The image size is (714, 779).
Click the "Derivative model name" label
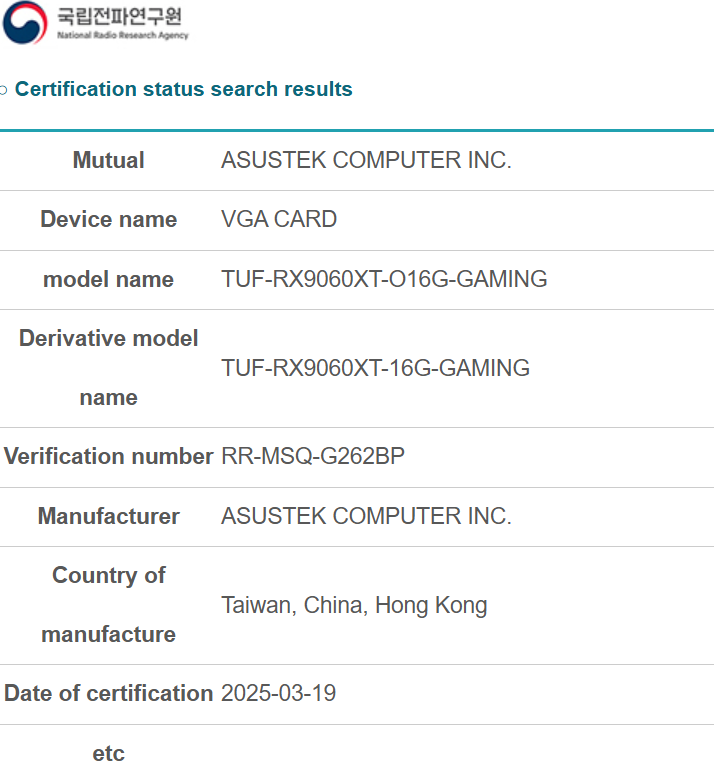[108, 368]
